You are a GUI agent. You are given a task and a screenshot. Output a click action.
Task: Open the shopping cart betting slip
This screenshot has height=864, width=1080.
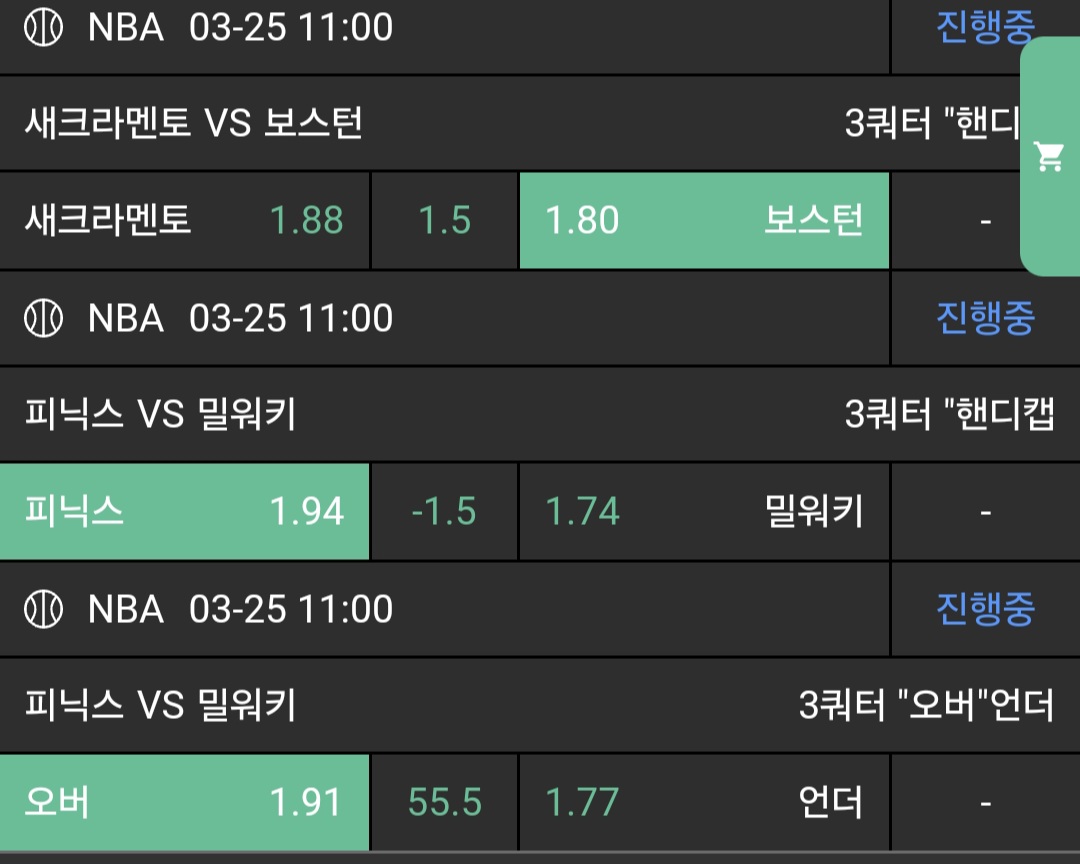(x=1049, y=157)
